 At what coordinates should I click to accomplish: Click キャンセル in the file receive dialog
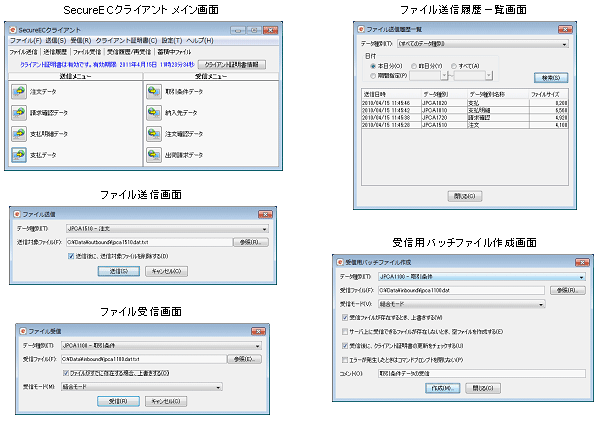[166, 401]
